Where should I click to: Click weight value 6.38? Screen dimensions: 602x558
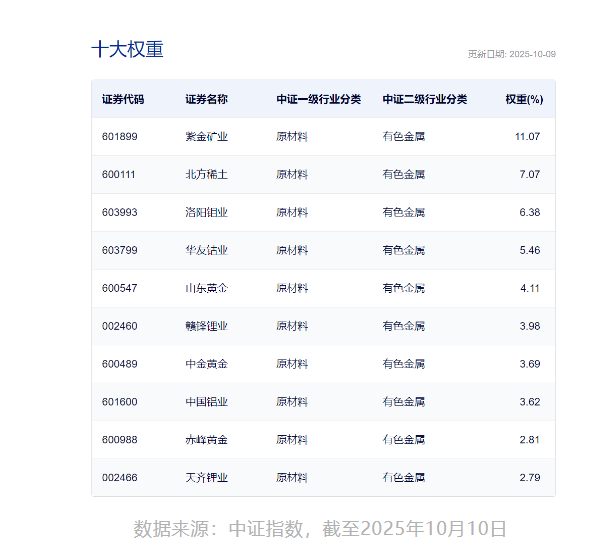point(530,212)
